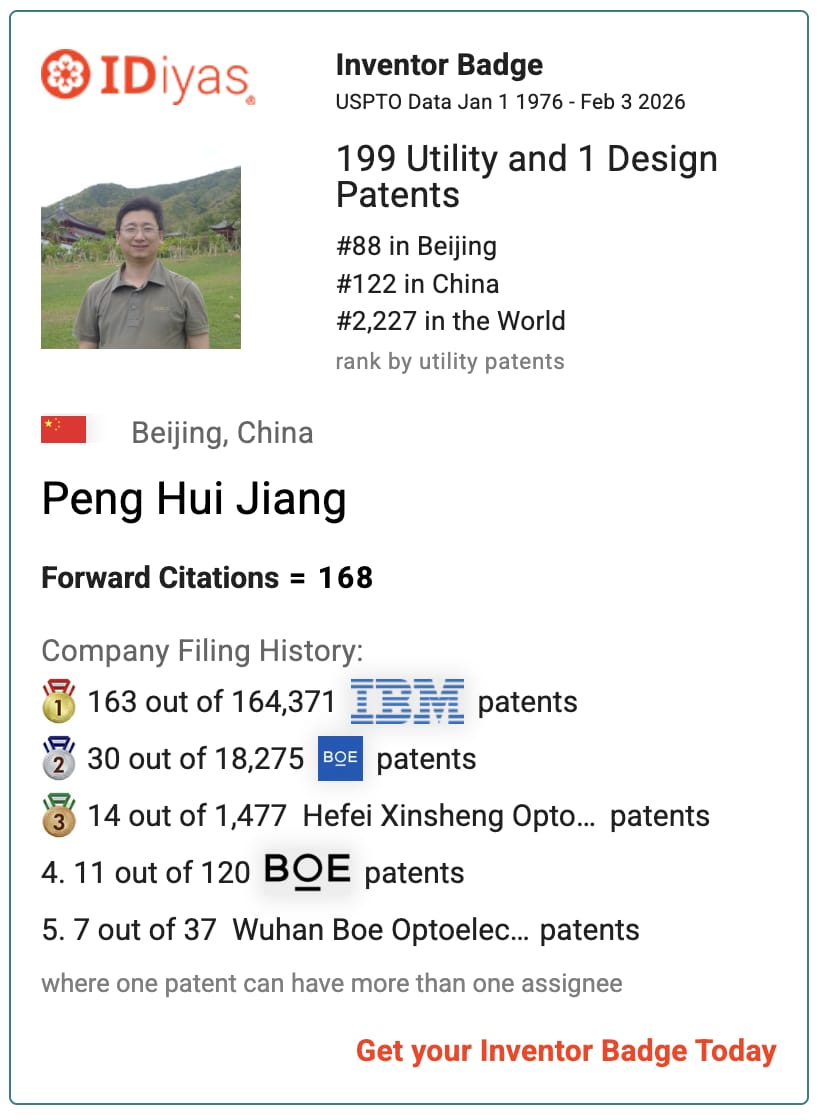This screenshot has height=1120, width=818.
Task: Click the Forward Citations = 168 text
Action: 207,577
